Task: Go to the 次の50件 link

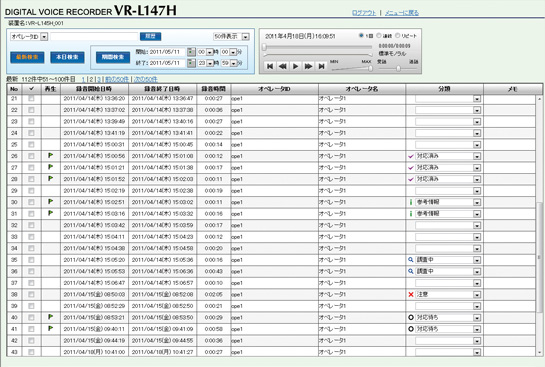Action: (x=145, y=79)
